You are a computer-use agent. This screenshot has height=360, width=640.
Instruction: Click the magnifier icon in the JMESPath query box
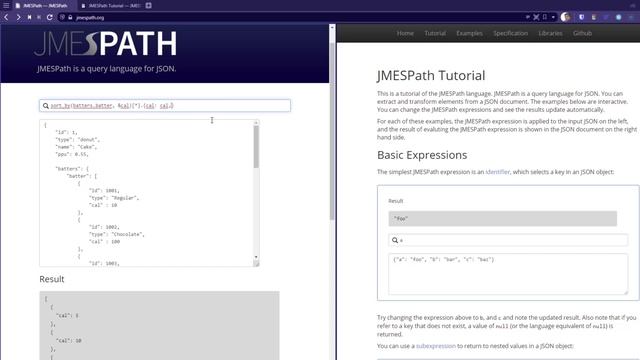click(x=46, y=106)
